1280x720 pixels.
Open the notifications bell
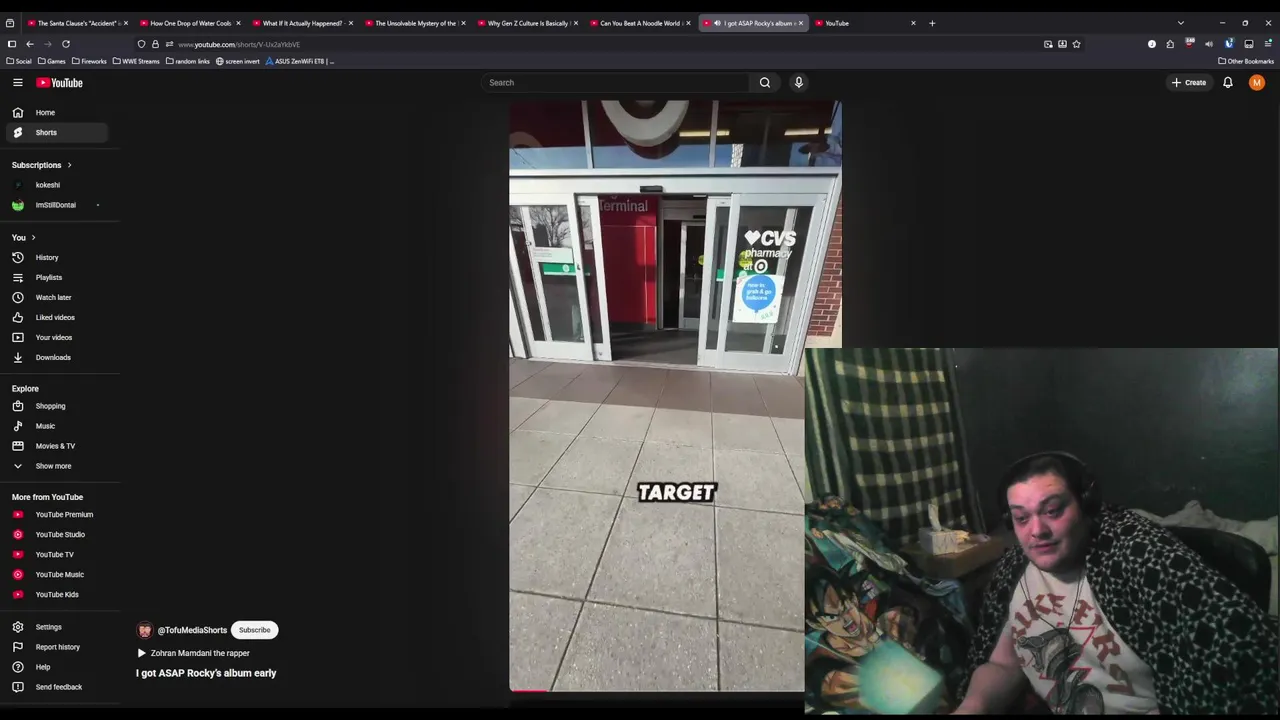pos(1228,82)
